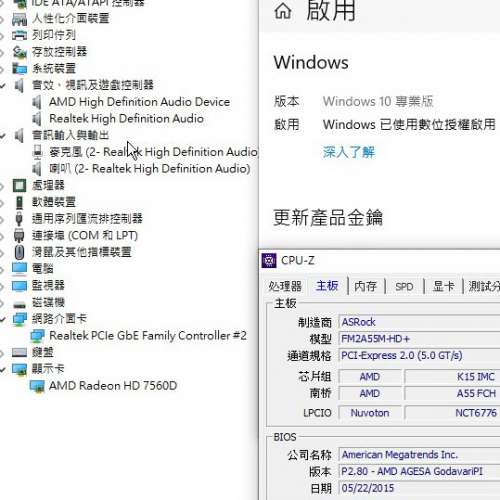Click the keyboard (鍵盤) icon
Image resolution: width=500 pixels, height=500 pixels.
coord(19,352)
